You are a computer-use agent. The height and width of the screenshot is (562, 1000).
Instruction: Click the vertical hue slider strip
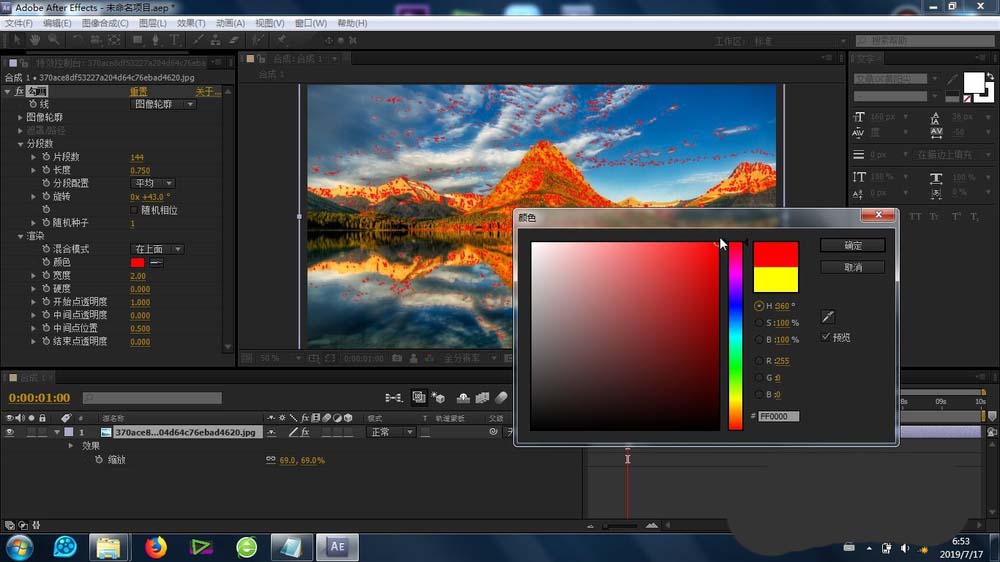click(x=735, y=336)
